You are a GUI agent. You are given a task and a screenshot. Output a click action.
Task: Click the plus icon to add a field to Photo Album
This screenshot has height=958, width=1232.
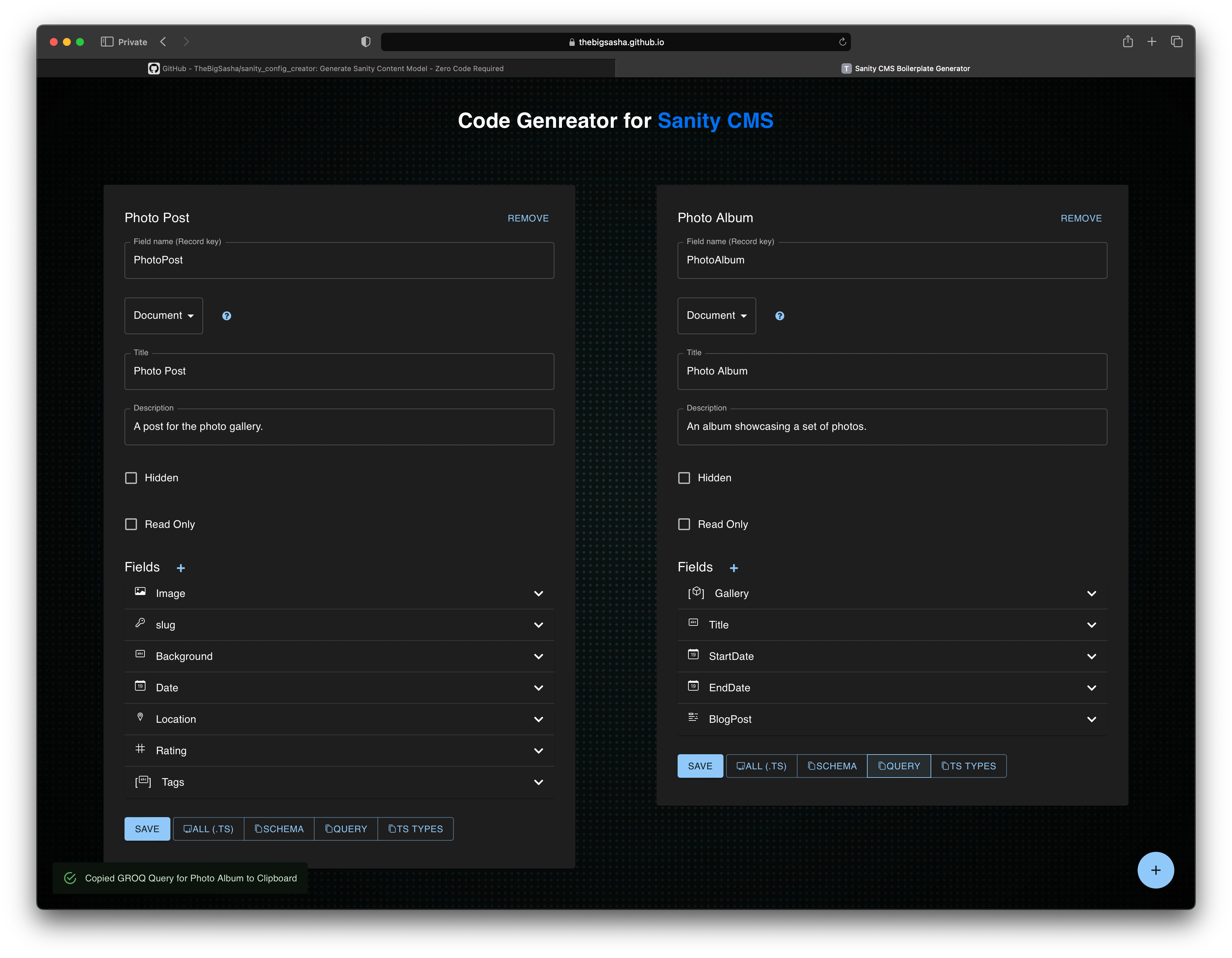click(x=734, y=567)
